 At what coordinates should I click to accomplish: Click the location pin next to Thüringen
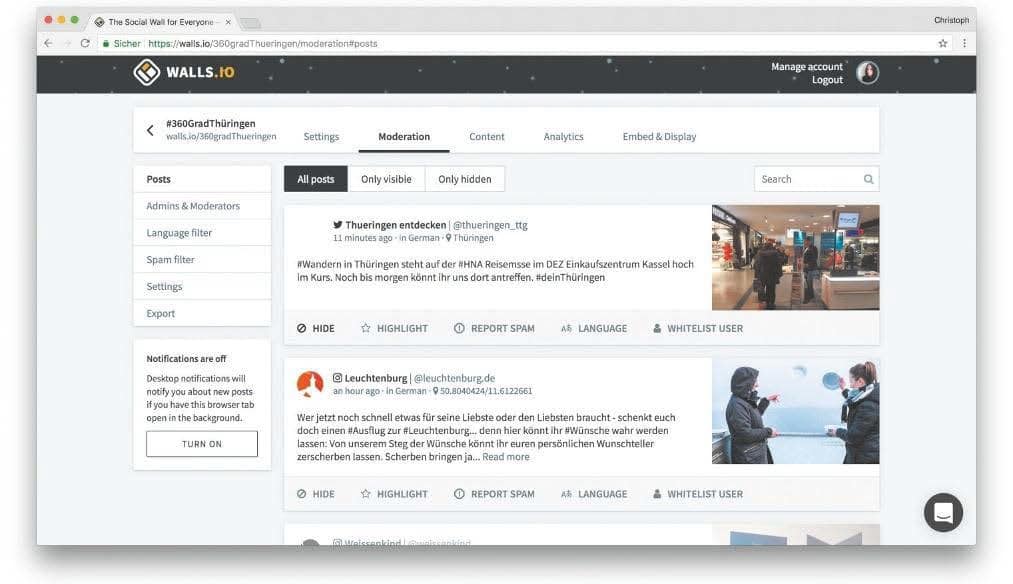tap(448, 238)
